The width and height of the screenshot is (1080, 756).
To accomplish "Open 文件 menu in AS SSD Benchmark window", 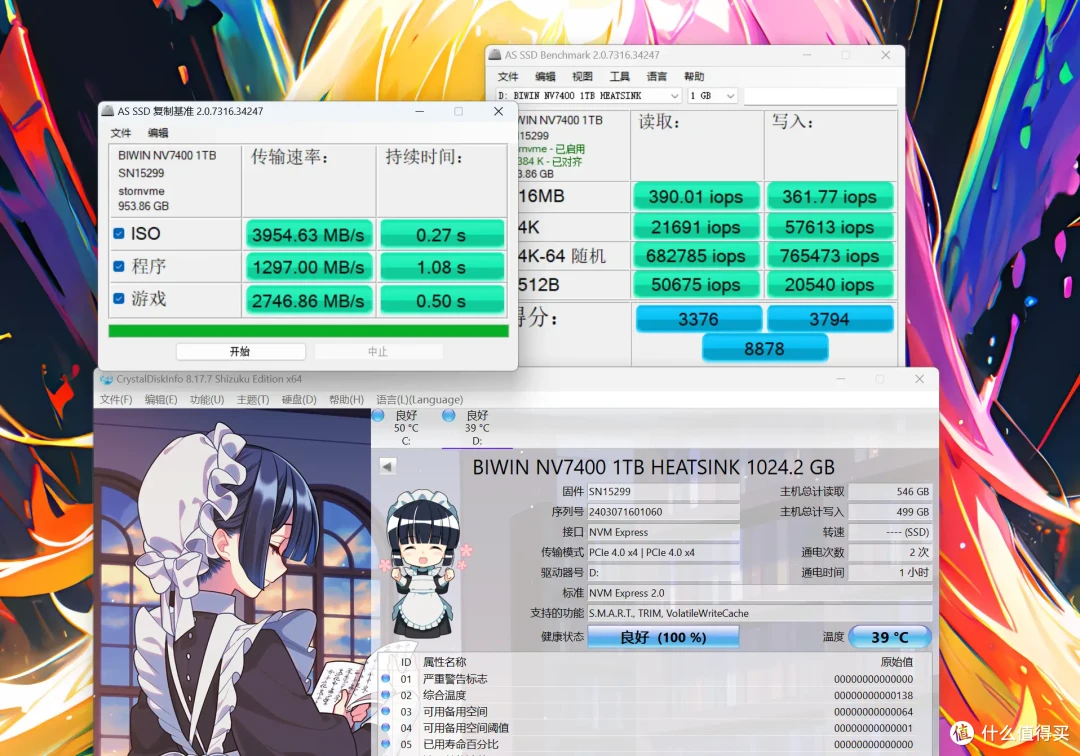I will point(508,76).
